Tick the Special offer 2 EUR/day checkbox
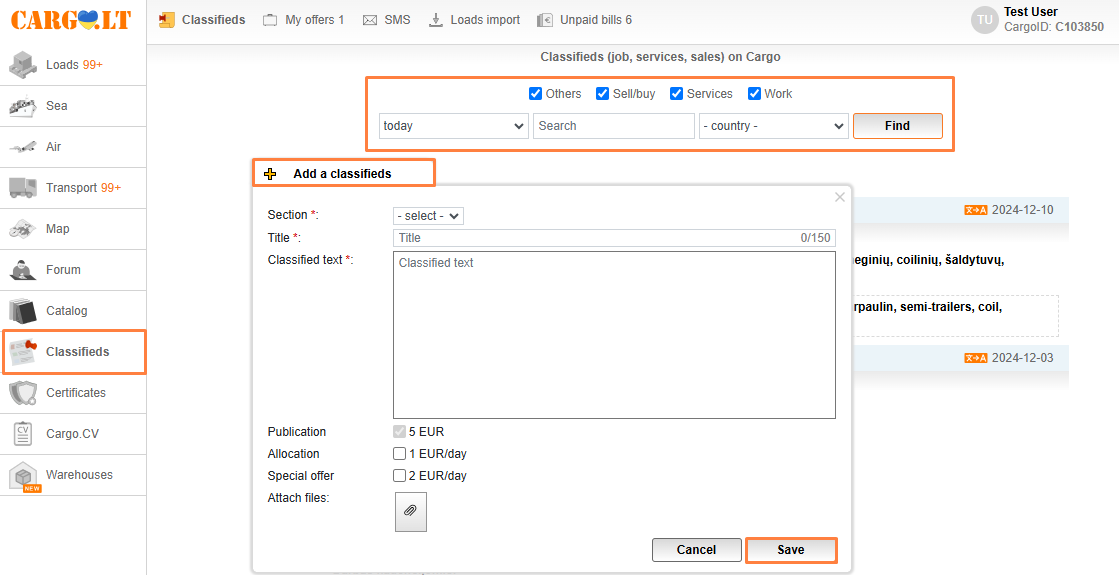1119x575 pixels. pyautogui.click(x=400, y=476)
